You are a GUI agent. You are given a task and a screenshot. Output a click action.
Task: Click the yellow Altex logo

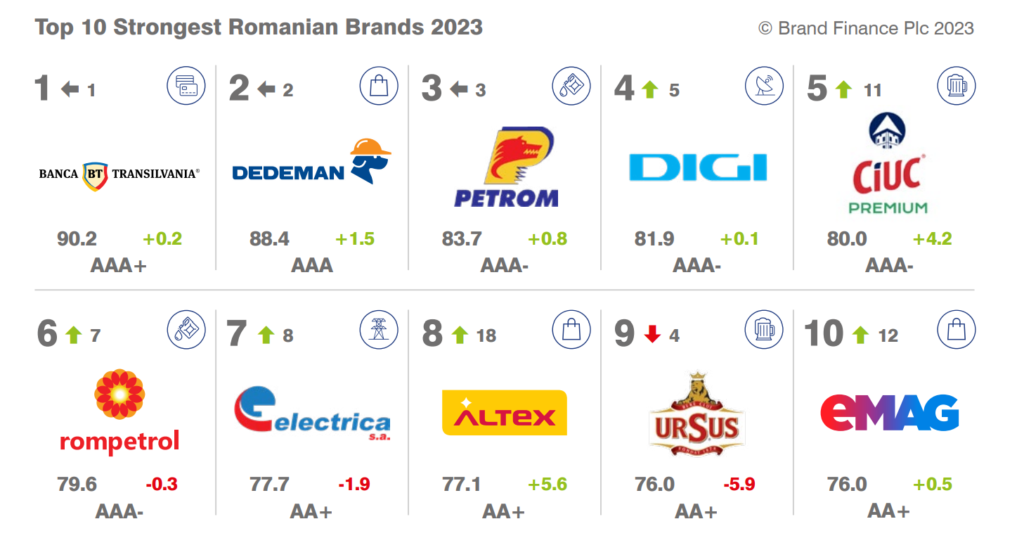pos(504,413)
